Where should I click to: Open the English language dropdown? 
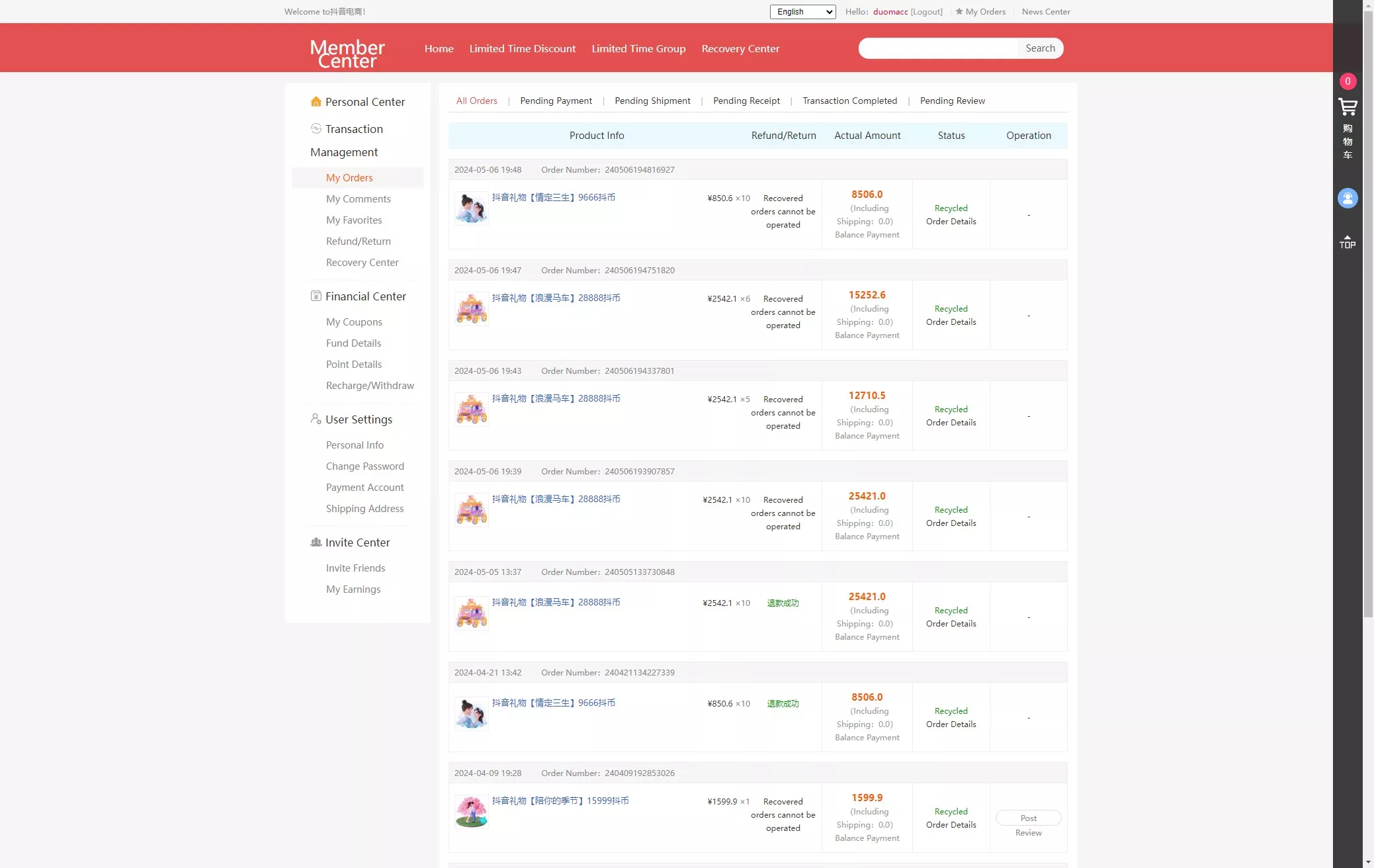(802, 12)
